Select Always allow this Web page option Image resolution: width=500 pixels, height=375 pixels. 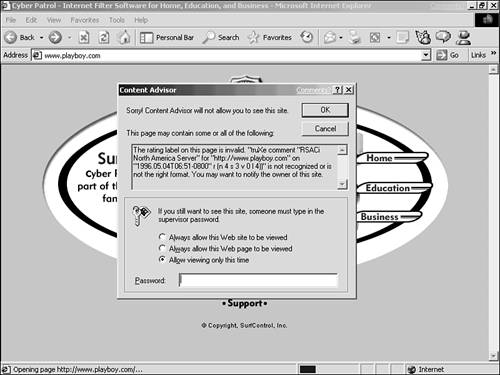[162, 248]
